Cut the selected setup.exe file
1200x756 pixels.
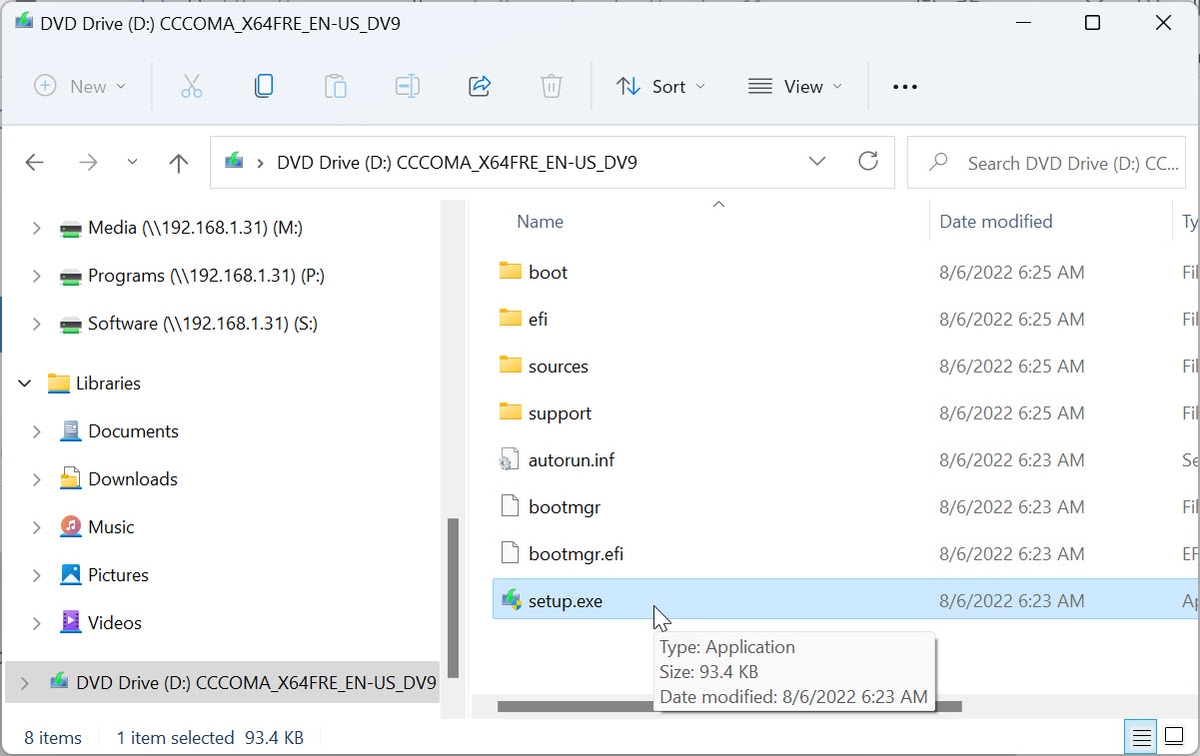click(x=192, y=86)
